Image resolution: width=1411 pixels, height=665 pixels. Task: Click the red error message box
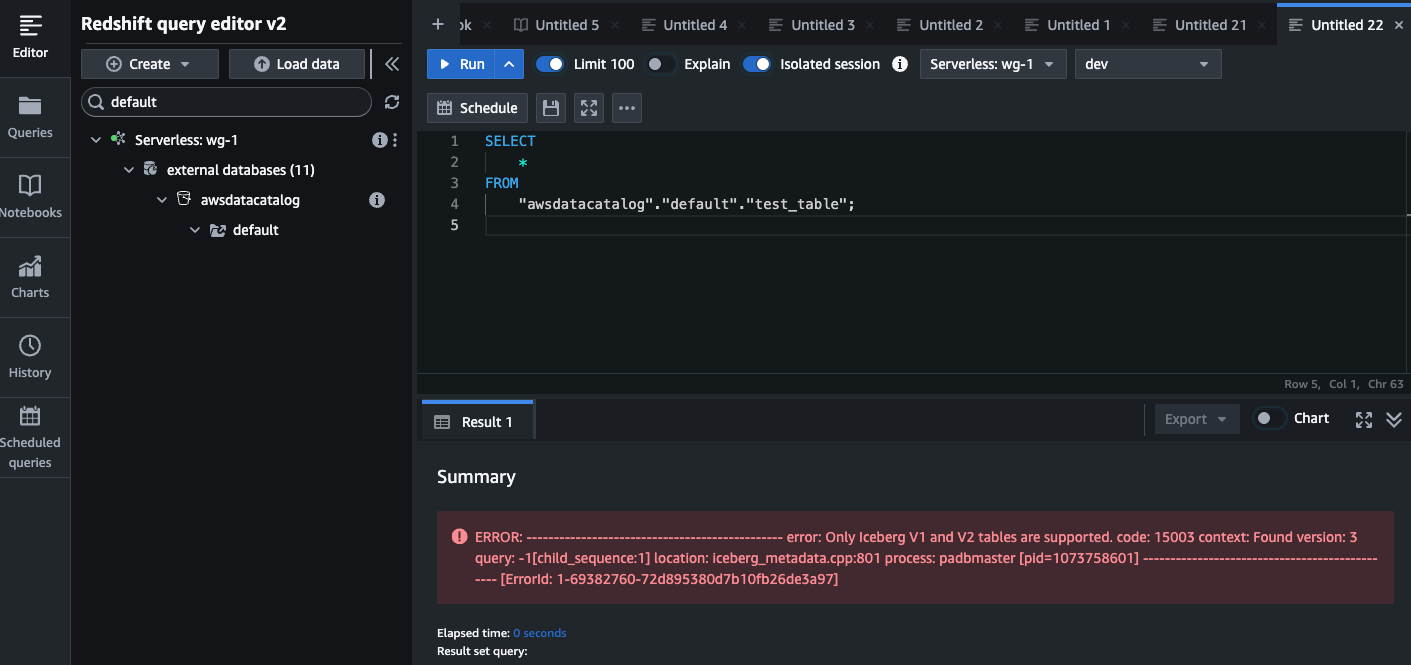pos(915,558)
